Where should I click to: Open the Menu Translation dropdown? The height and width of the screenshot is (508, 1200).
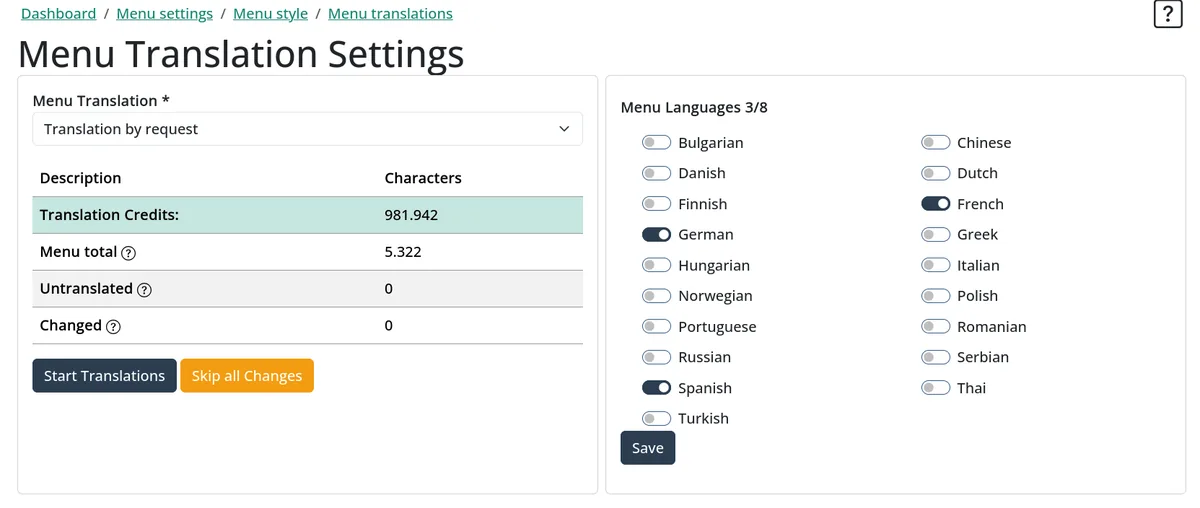[x=307, y=129]
